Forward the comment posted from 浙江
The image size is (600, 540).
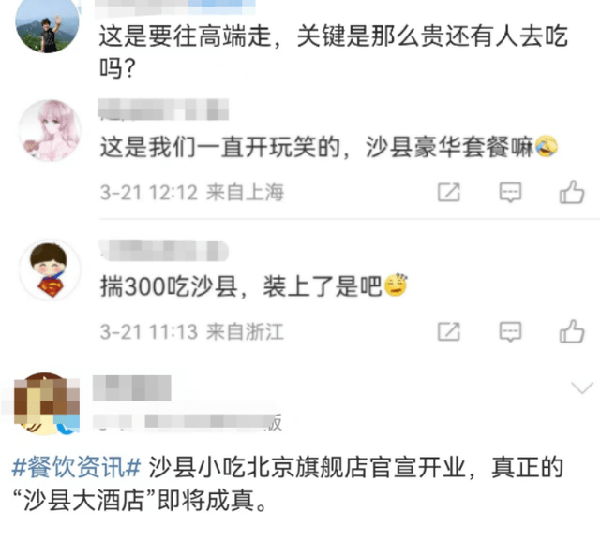448,331
